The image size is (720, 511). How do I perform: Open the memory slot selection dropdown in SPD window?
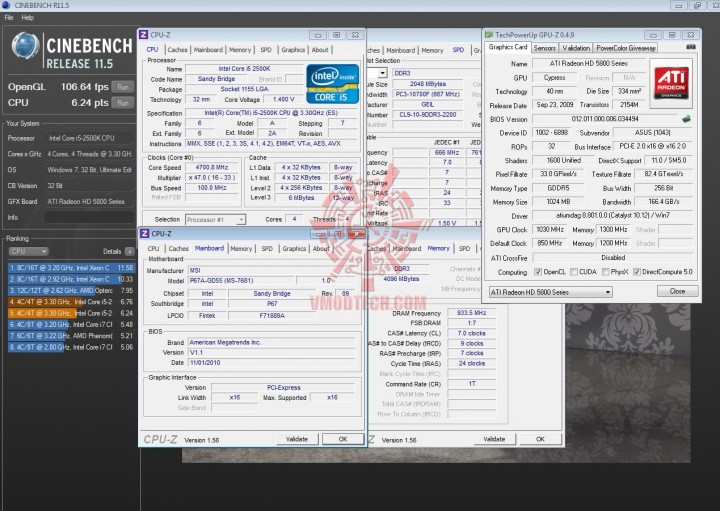coord(382,73)
